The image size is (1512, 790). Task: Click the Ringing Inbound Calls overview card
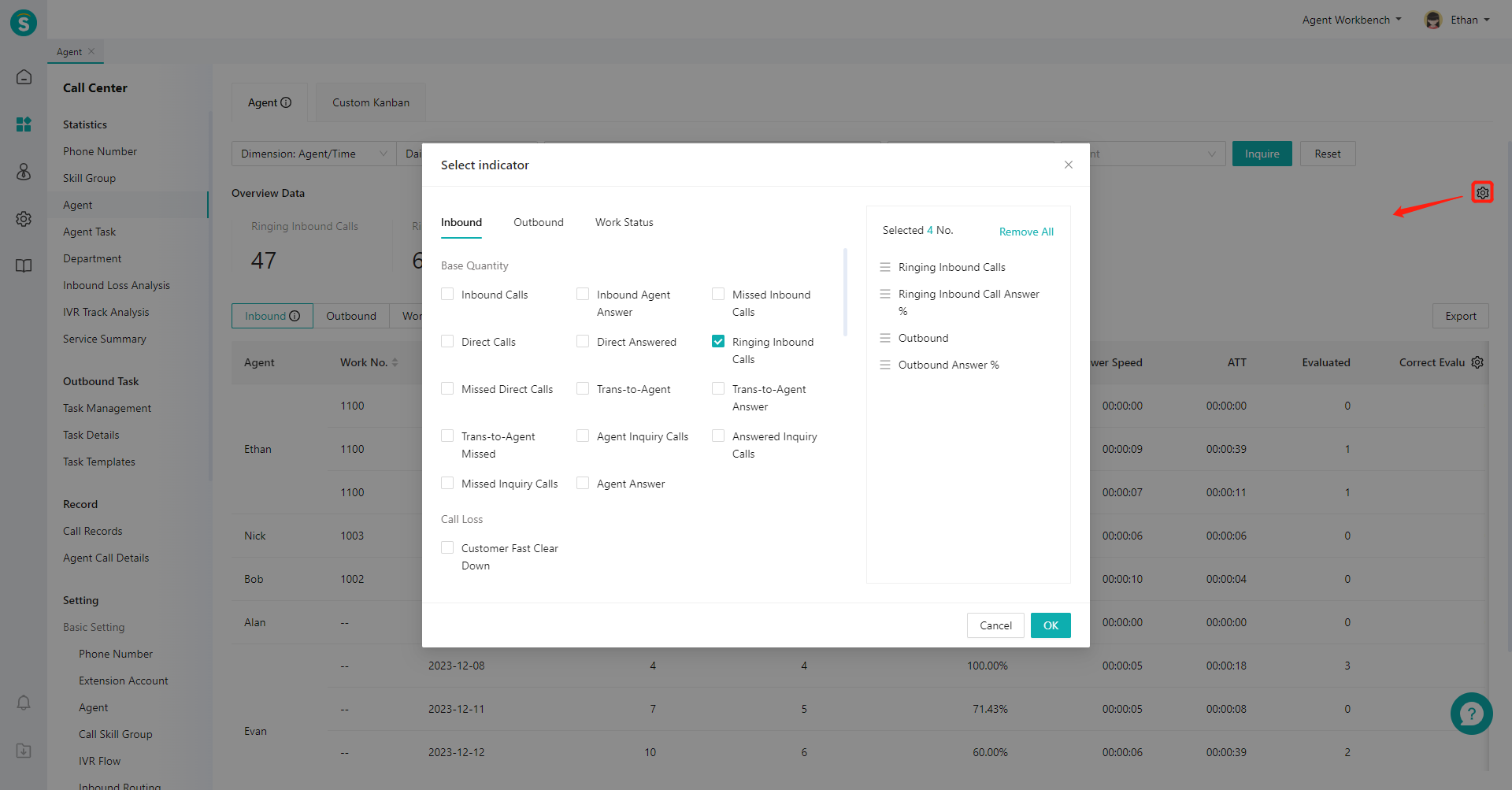pos(313,244)
